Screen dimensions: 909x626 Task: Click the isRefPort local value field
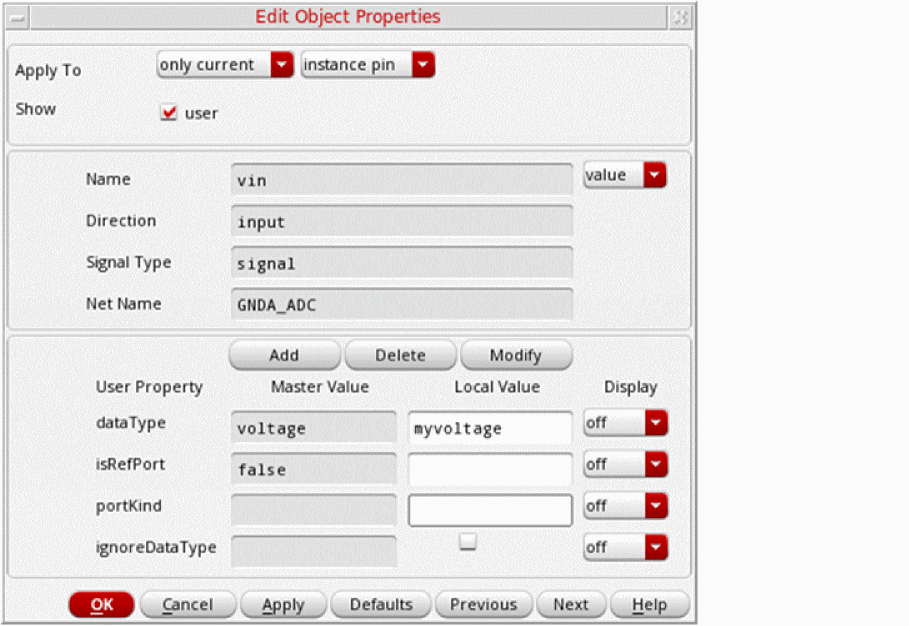pyautogui.click(x=490, y=469)
